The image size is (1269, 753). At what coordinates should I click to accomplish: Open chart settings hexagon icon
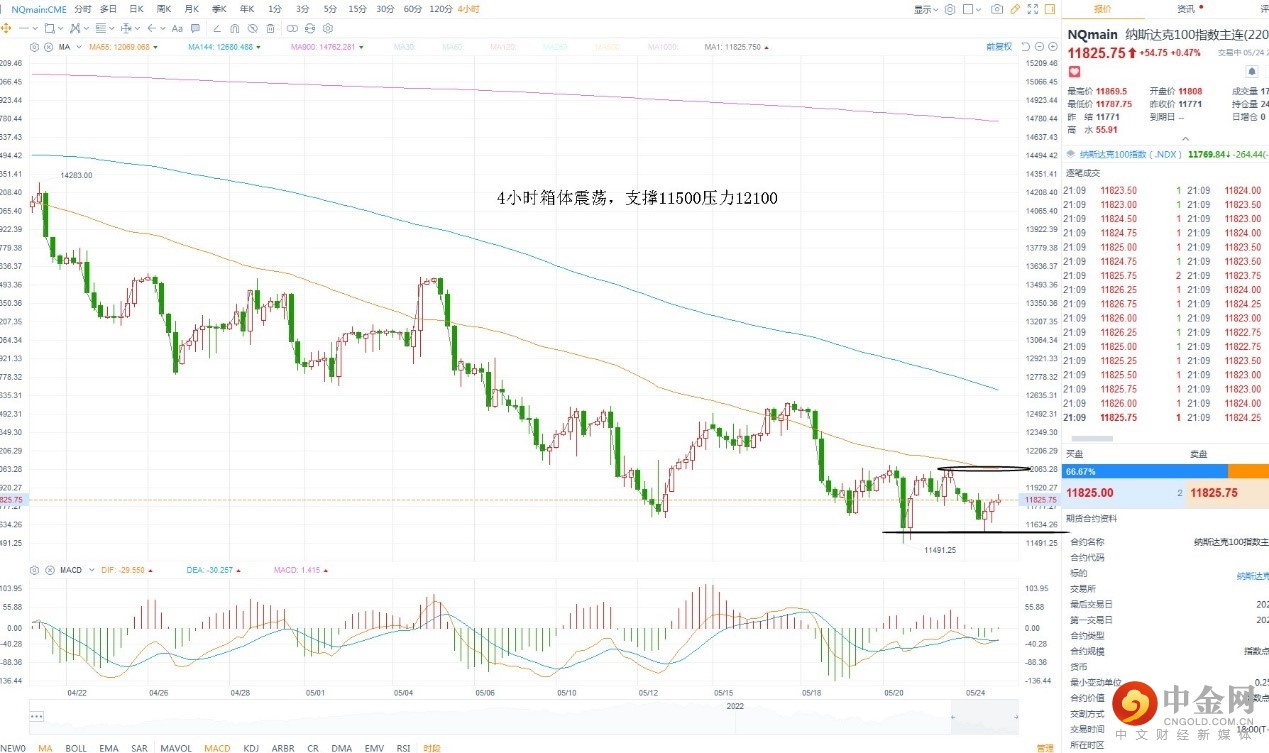(950, 9)
